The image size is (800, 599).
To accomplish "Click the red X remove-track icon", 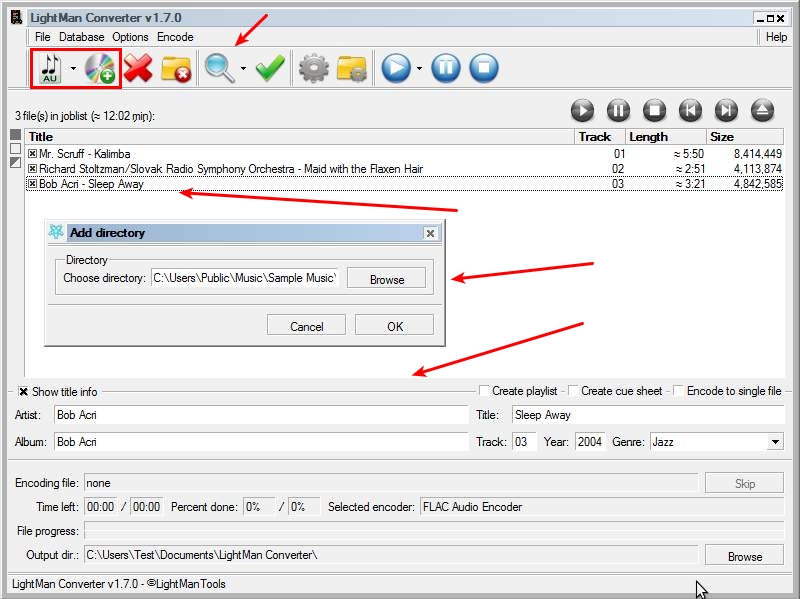I will pyautogui.click(x=138, y=68).
